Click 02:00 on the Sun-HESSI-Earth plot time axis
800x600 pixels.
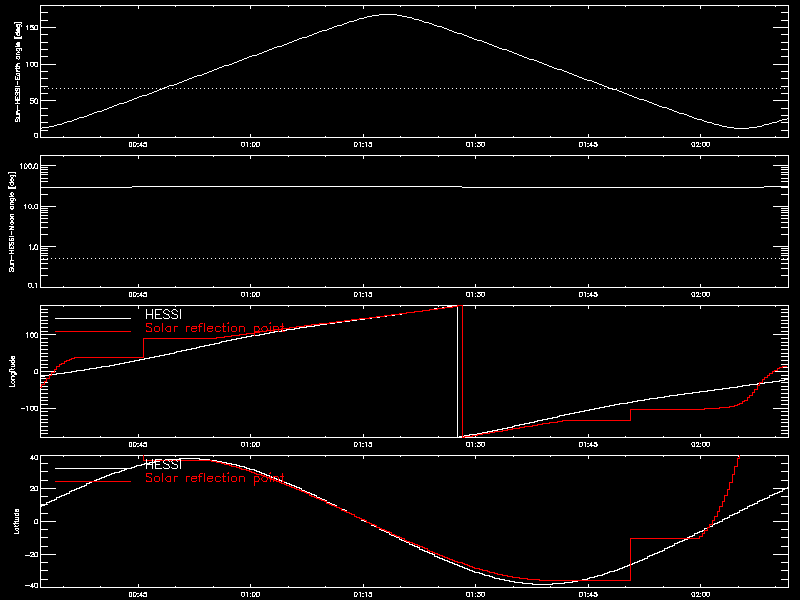pyautogui.click(x=701, y=145)
